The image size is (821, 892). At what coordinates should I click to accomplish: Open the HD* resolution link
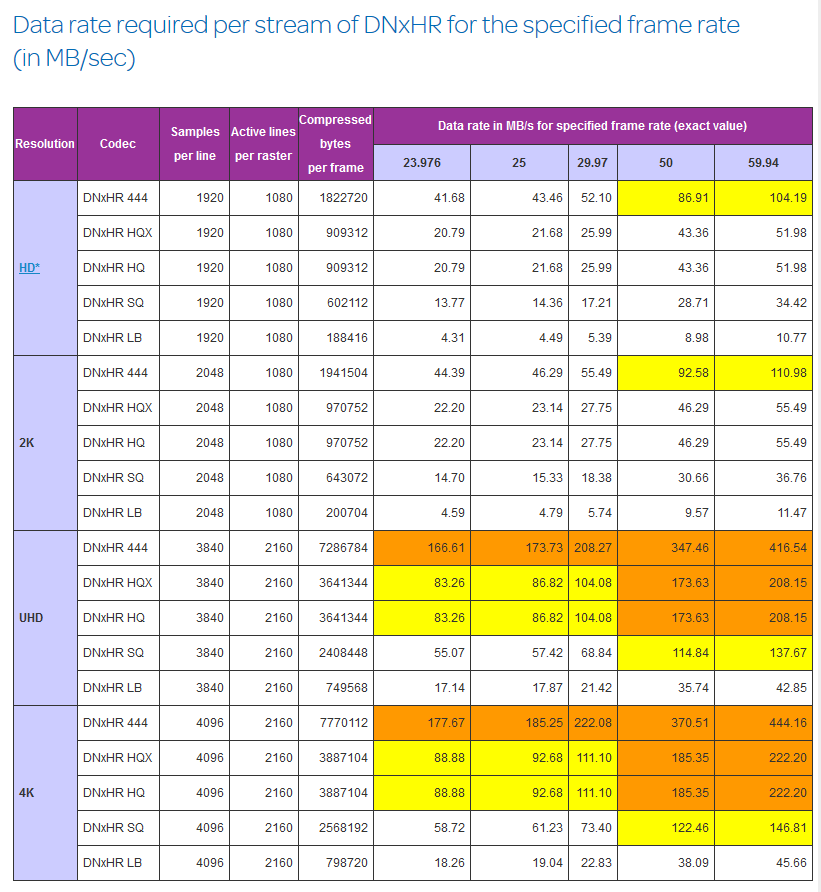click(28, 268)
